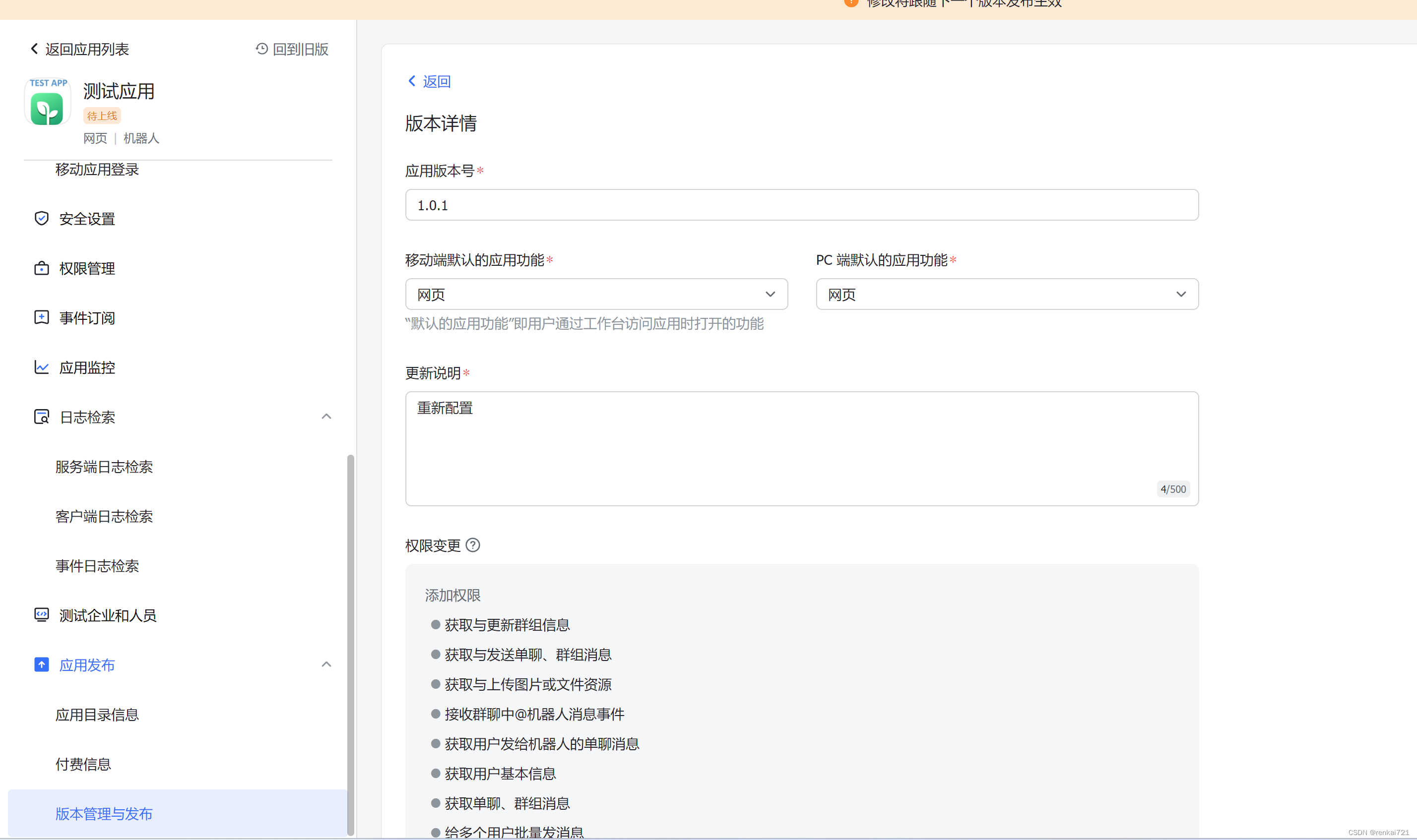Collapse the 日志检索 section chevron
1417x840 pixels.
326,417
